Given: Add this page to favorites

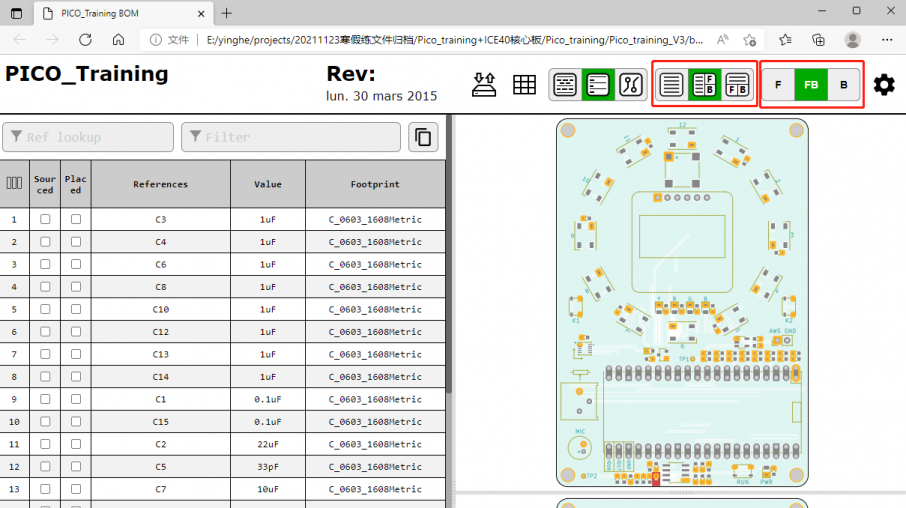Looking at the screenshot, I should tap(750, 40).
